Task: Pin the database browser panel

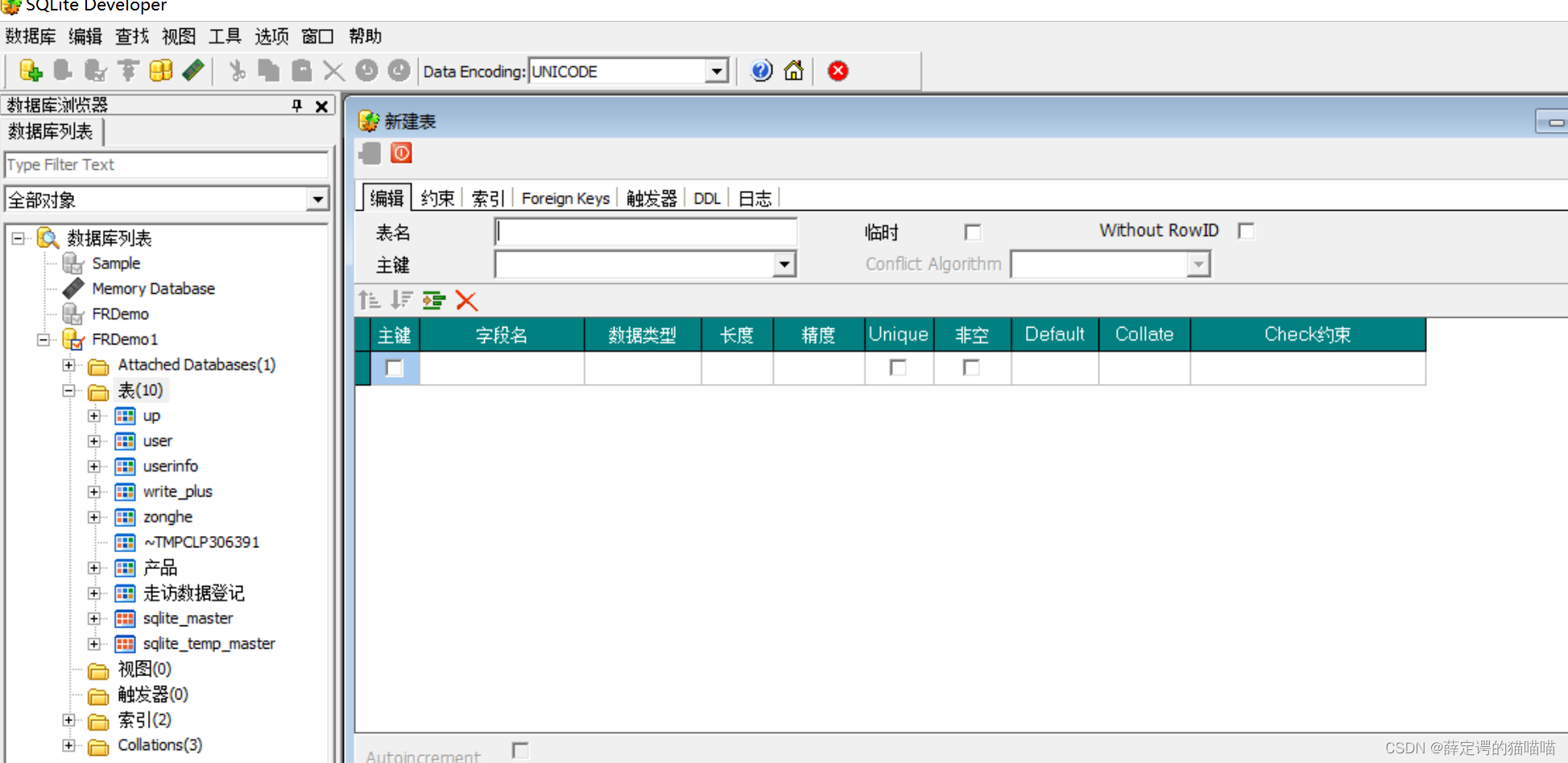Action: pos(297,105)
